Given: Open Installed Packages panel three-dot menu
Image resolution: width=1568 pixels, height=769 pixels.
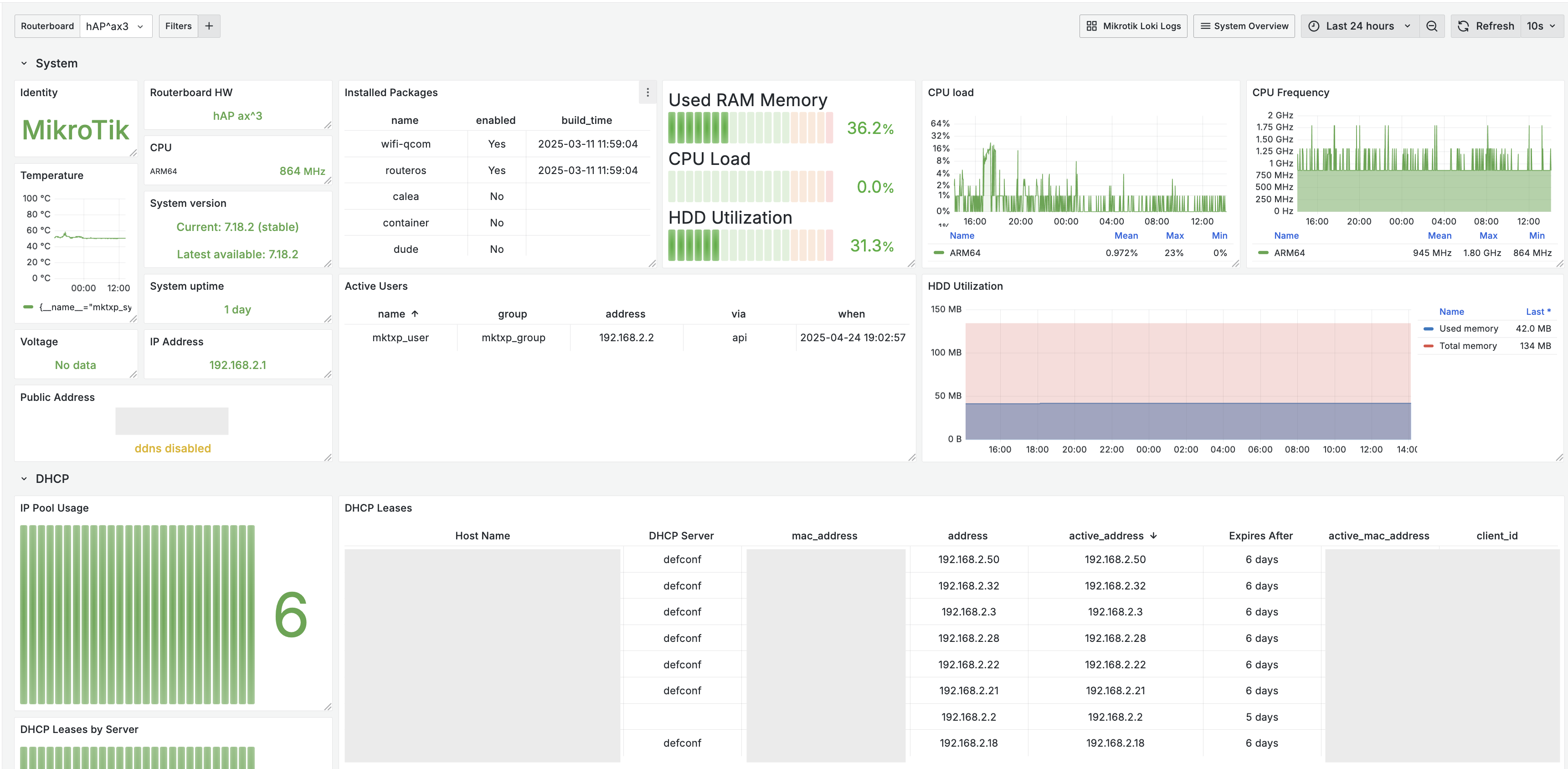Looking at the screenshot, I should 647,92.
